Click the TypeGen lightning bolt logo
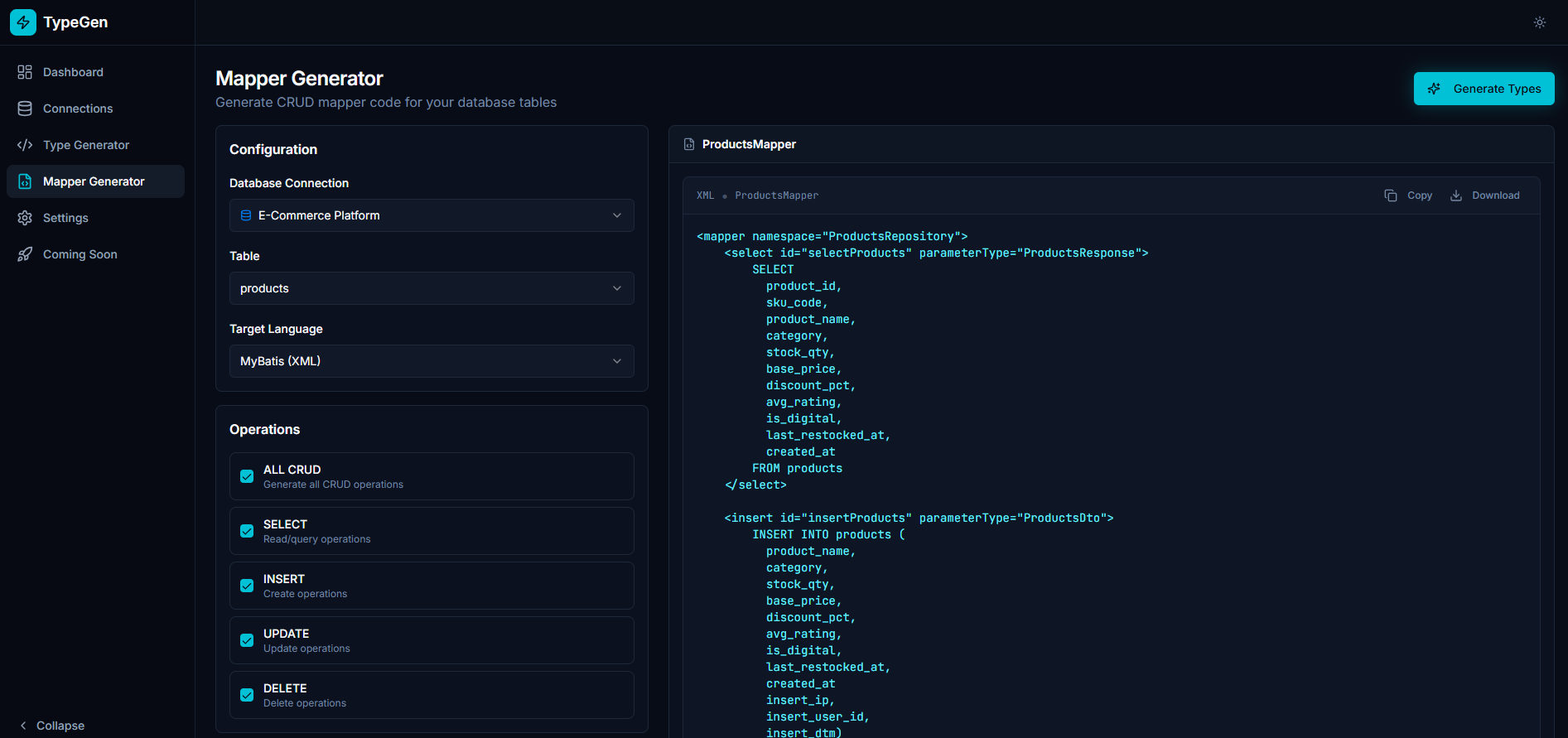This screenshot has width=1568, height=738. tap(23, 22)
